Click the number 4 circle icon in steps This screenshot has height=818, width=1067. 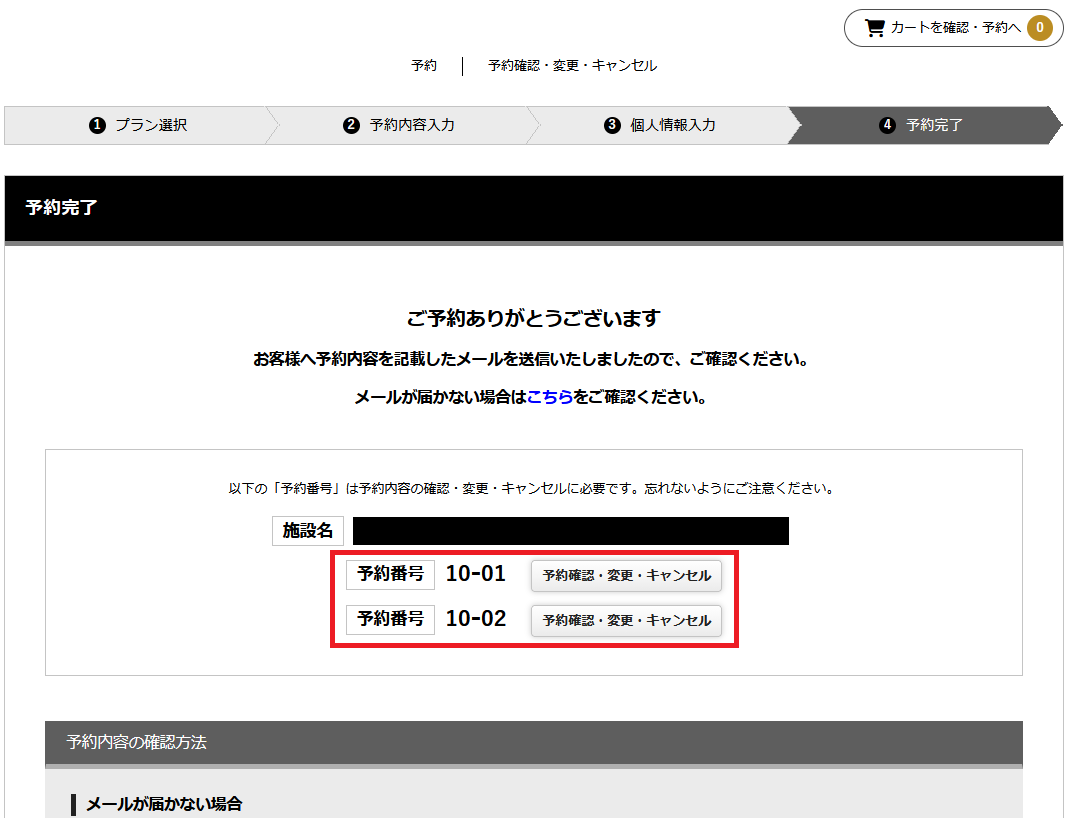pos(887,125)
